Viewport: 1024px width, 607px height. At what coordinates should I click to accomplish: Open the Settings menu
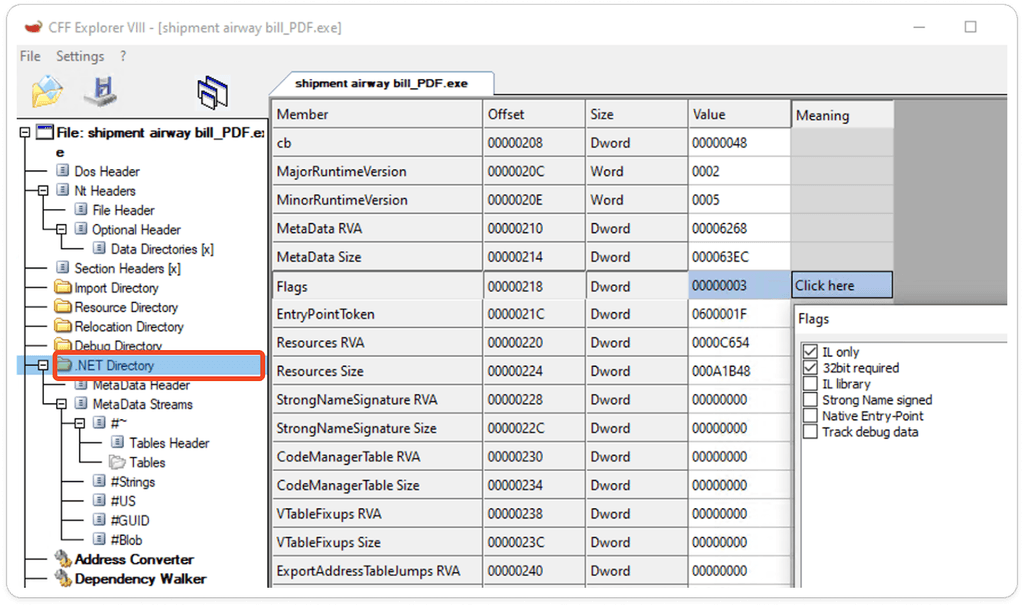click(80, 56)
